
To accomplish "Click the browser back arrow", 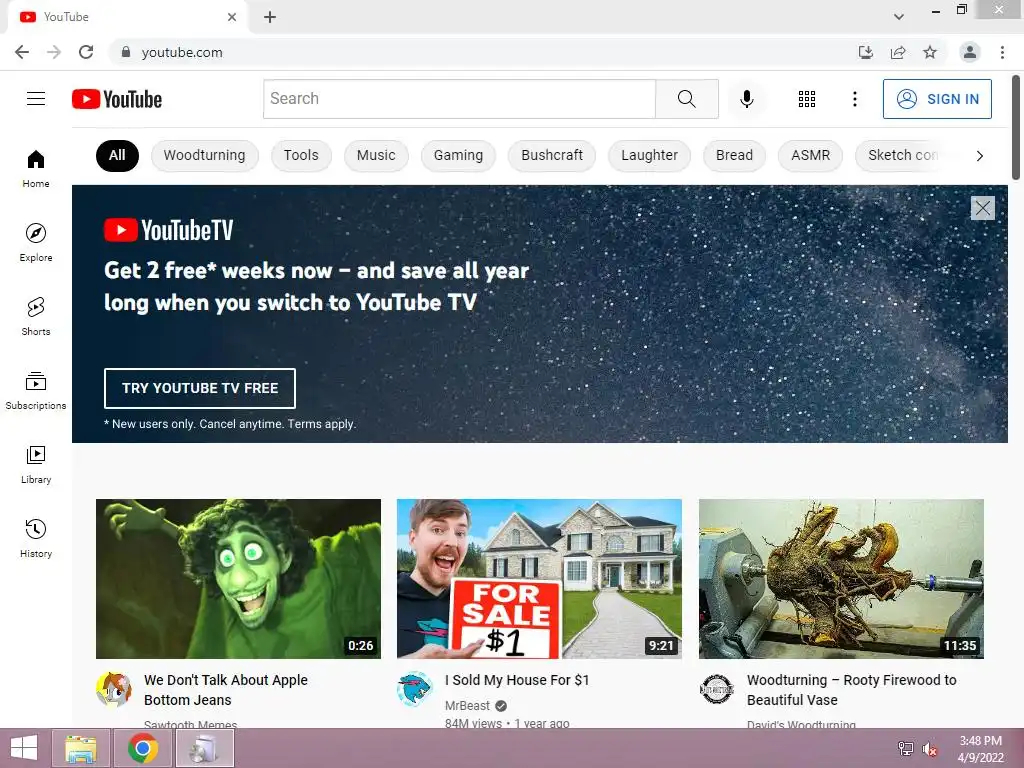I will pos(22,52).
